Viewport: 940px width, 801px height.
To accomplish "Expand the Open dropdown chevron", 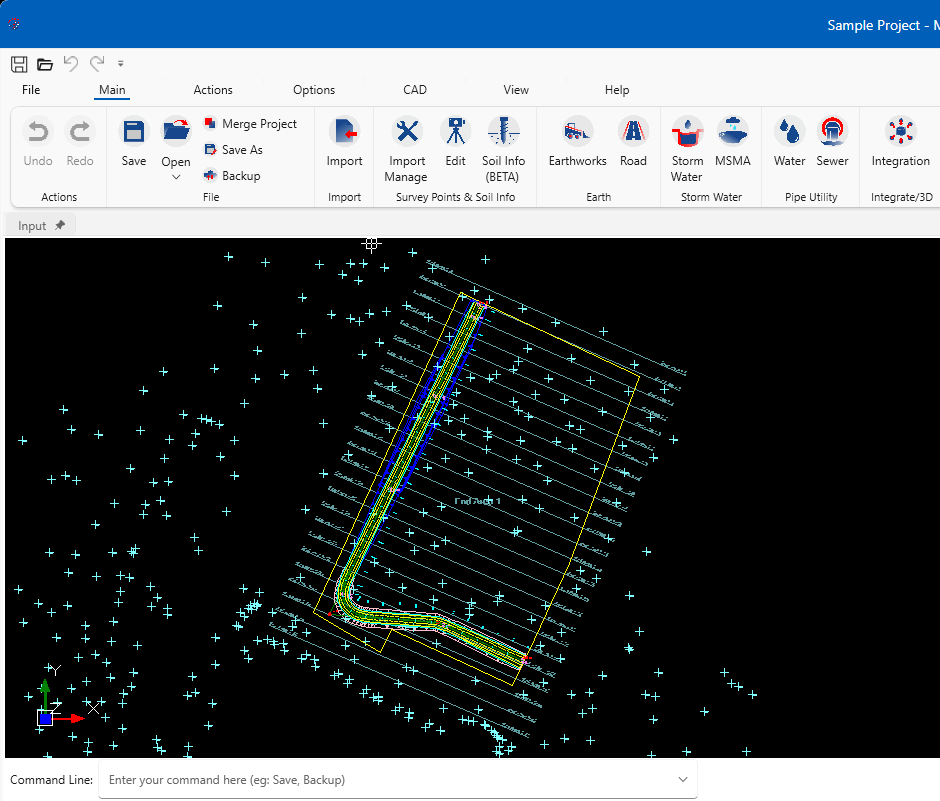I will coord(176,177).
